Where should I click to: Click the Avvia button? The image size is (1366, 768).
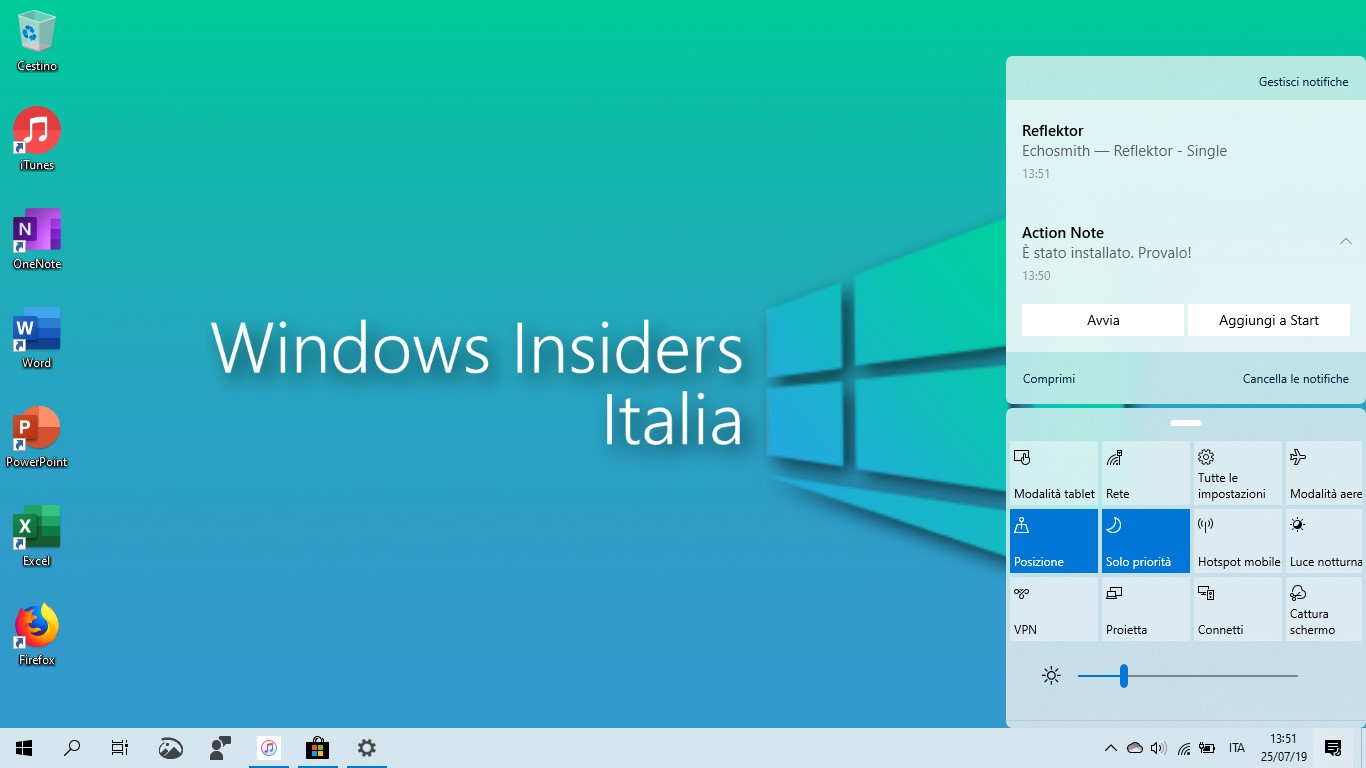tap(1103, 320)
